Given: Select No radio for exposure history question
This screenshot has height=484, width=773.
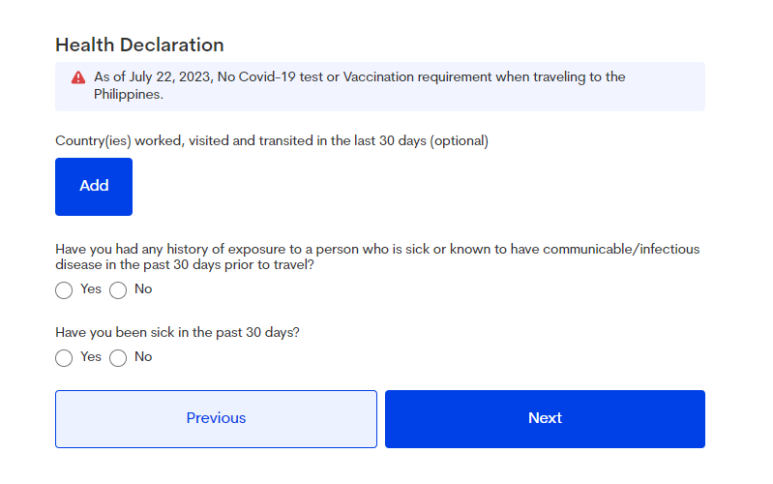Looking at the screenshot, I should click(118, 290).
